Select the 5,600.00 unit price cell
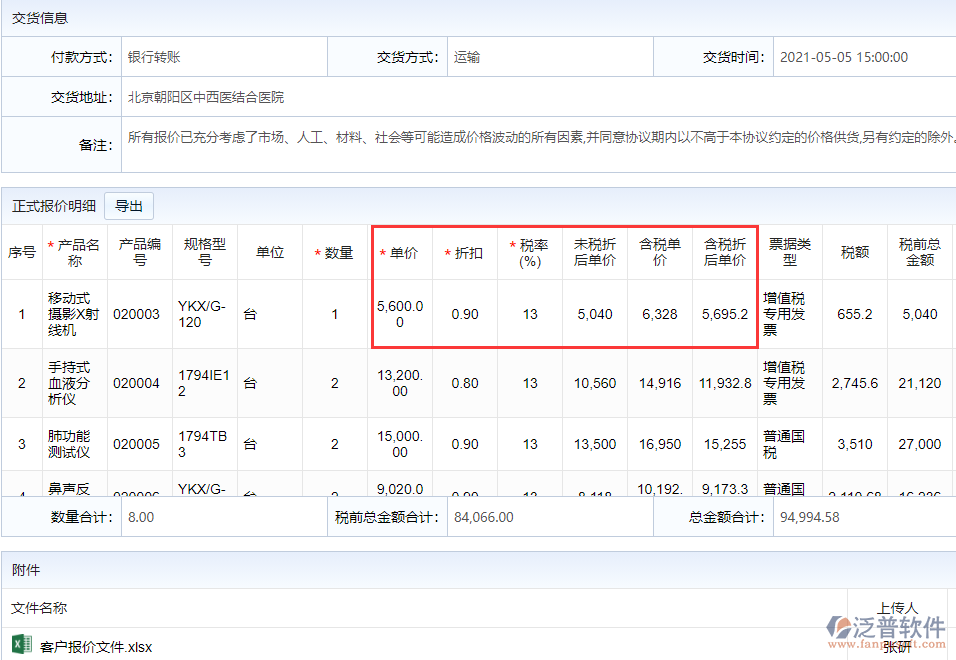The height and width of the screenshot is (660, 956). point(400,314)
